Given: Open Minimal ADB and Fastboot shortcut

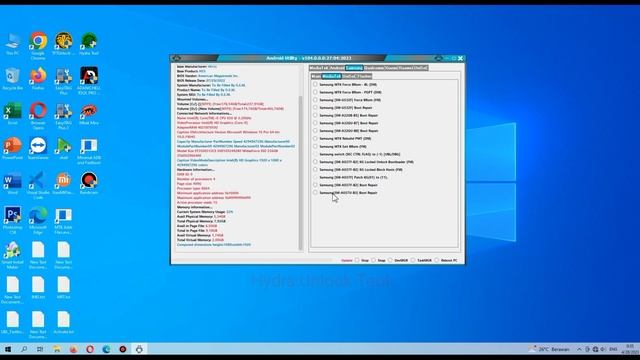Looking at the screenshot, I should [x=89, y=151].
